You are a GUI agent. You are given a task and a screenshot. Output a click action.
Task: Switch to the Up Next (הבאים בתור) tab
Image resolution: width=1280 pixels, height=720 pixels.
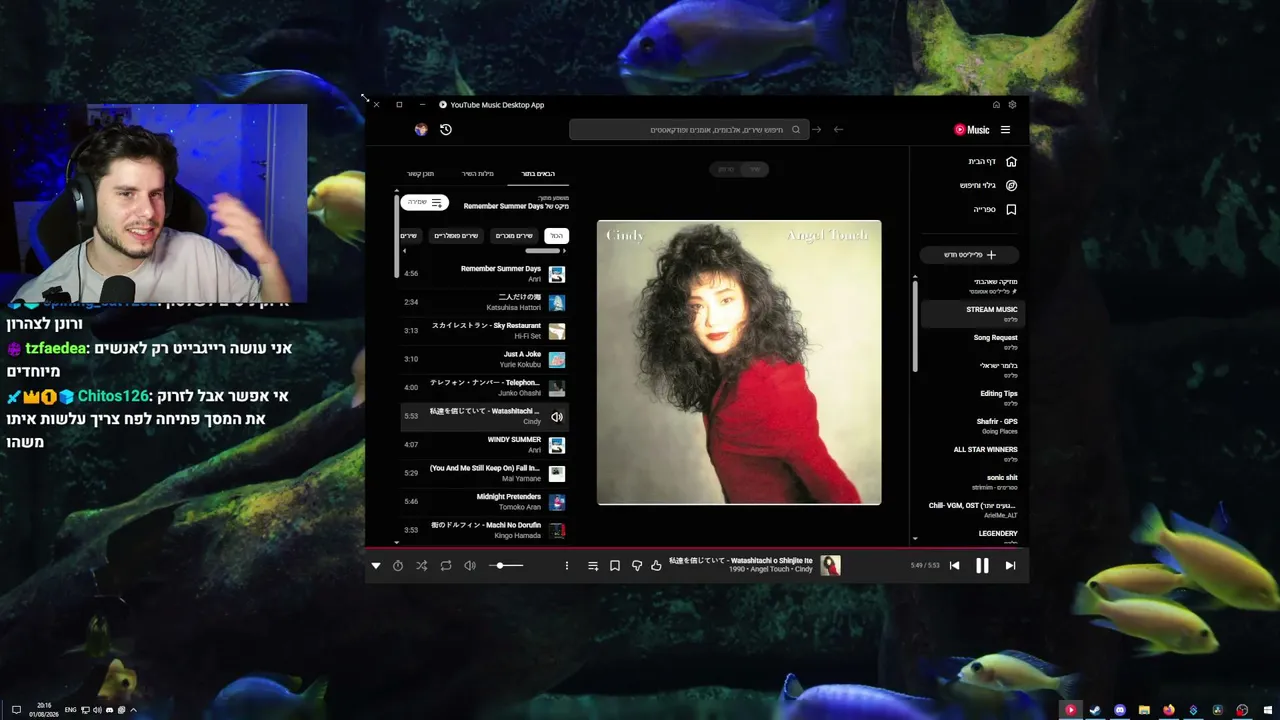click(538, 174)
